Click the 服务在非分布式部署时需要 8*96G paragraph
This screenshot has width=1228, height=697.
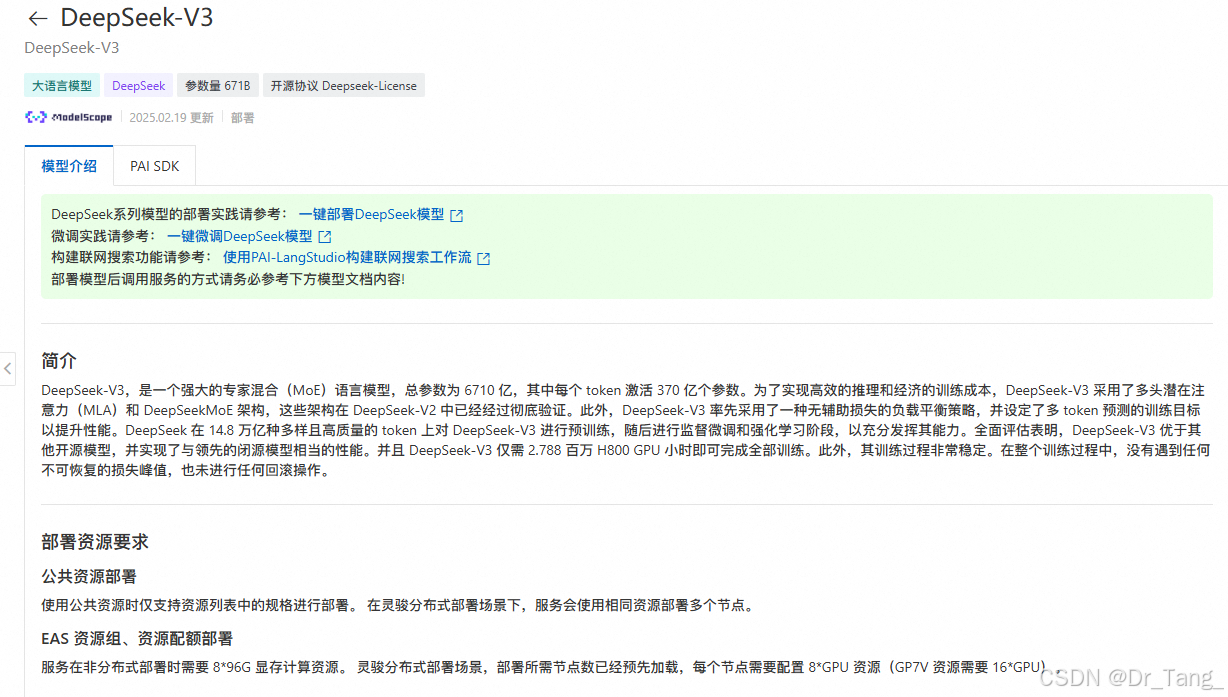tap(550, 667)
